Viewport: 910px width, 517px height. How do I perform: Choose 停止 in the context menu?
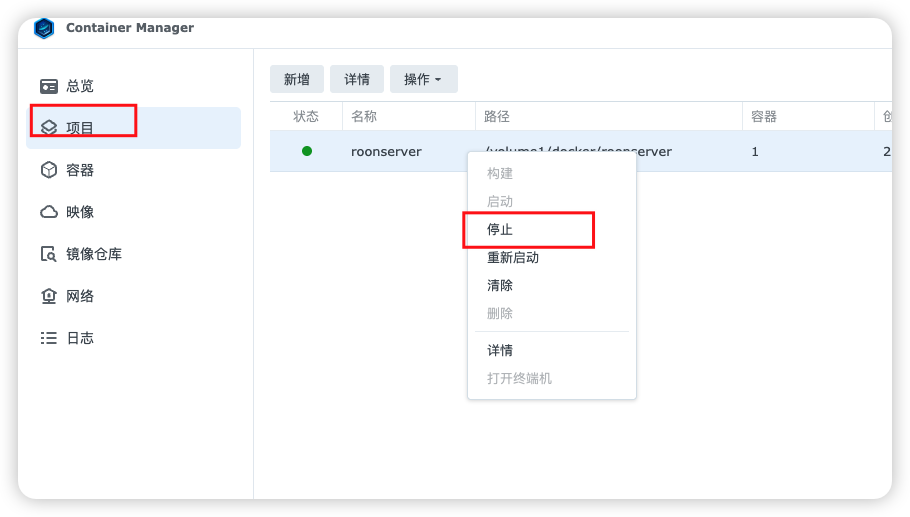(x=500, y=229)
